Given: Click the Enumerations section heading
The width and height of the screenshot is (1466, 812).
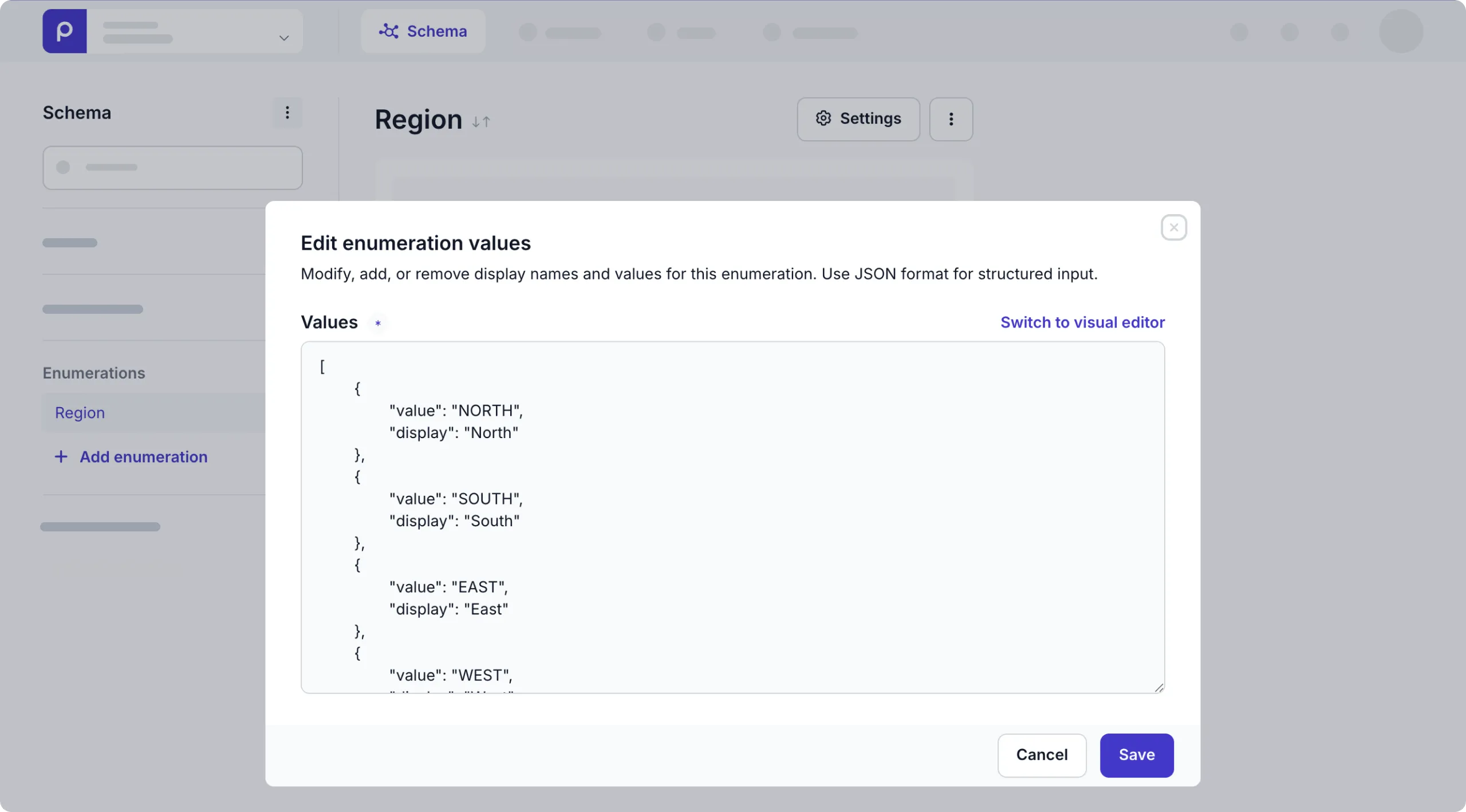Looking at the screenshot, I should 94,373.
